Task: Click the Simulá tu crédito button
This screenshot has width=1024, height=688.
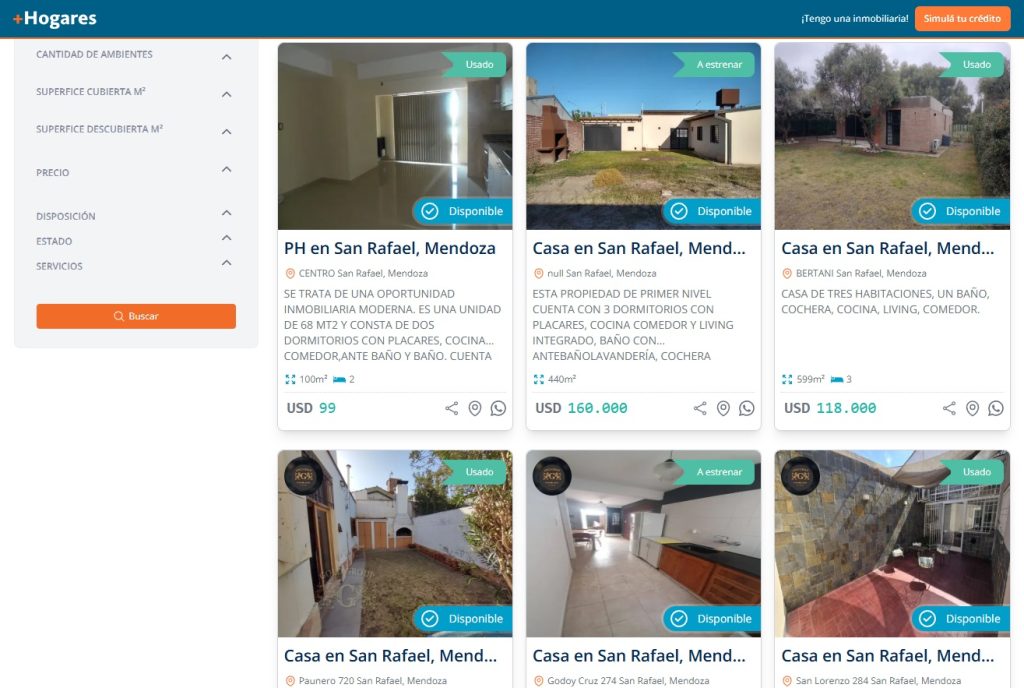Action: coord(962,18)
